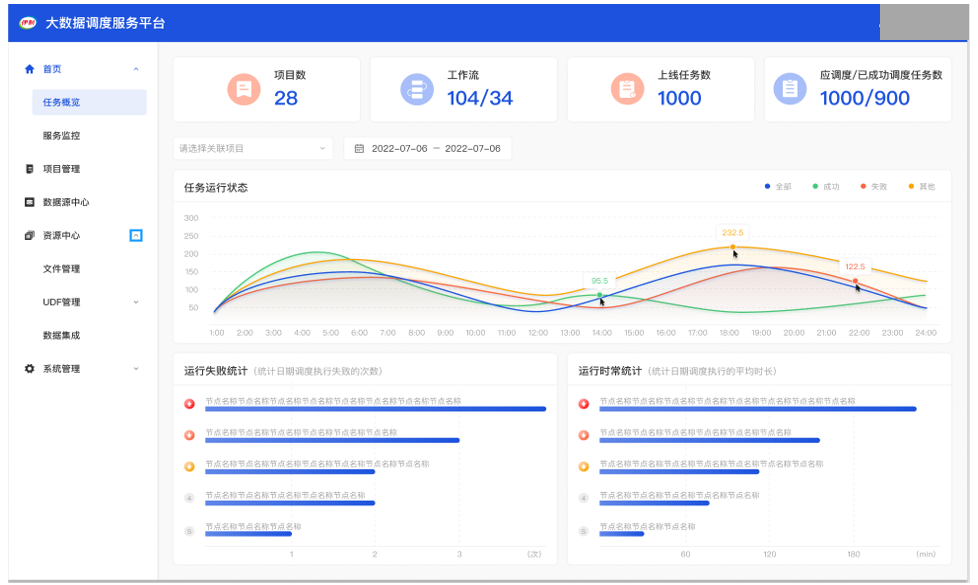This screenshot has width=978, height=585.
Task: Select 文件管理 in the sidebar
Action: 61,269
